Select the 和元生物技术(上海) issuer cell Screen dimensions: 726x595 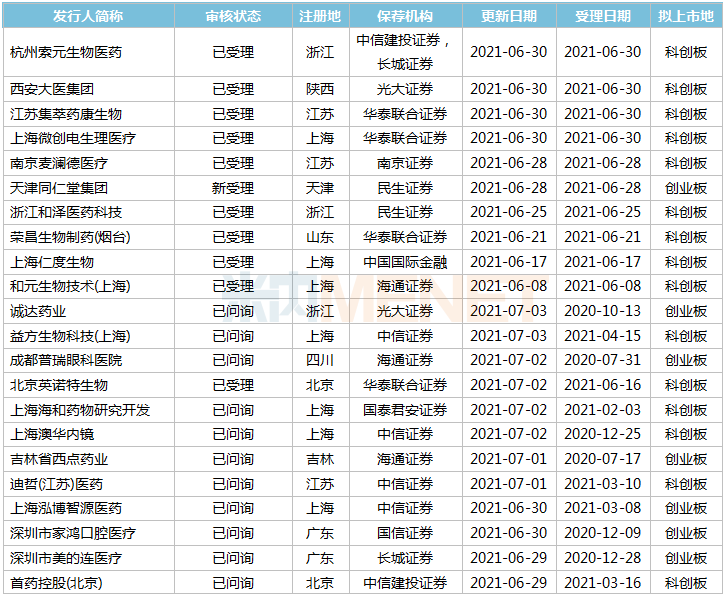click(88, 286)
